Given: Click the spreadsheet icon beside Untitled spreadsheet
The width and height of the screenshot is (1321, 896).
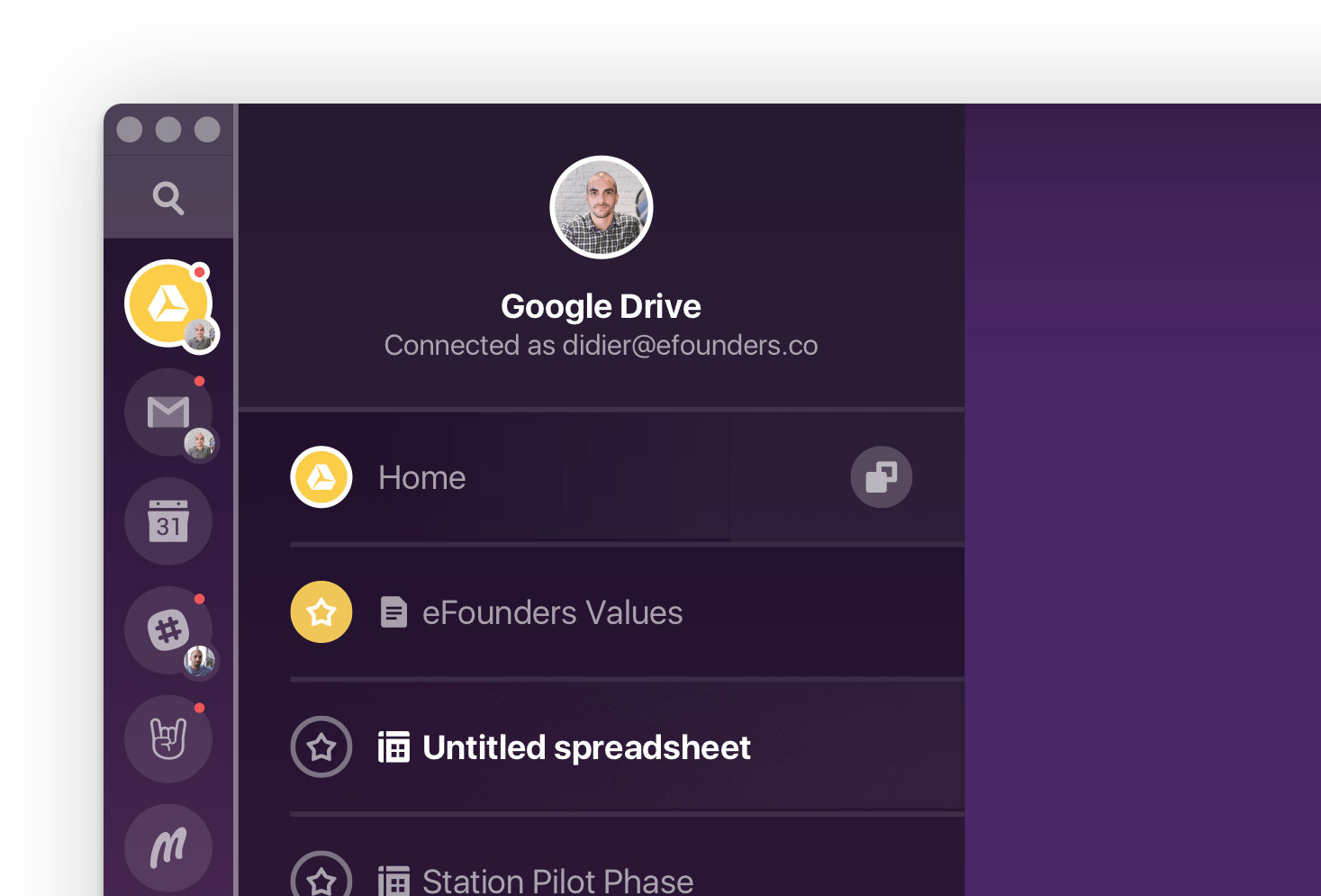Looking at the screenshot, I should (x=394, y=747).
